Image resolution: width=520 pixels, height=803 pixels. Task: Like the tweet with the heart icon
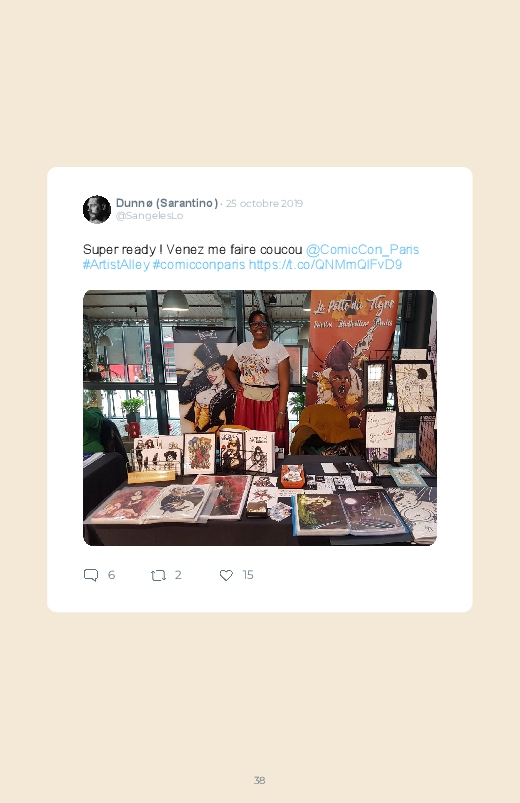[226, 576]
